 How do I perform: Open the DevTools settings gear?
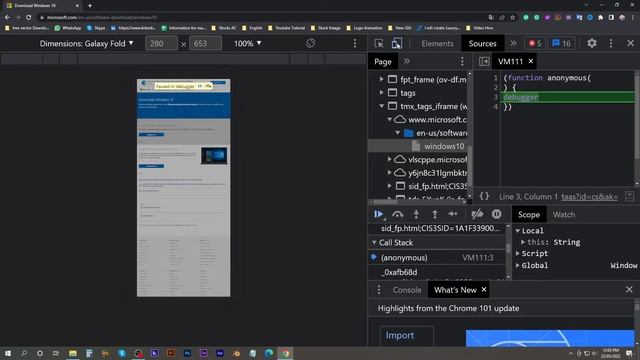(x=592, y=43)
